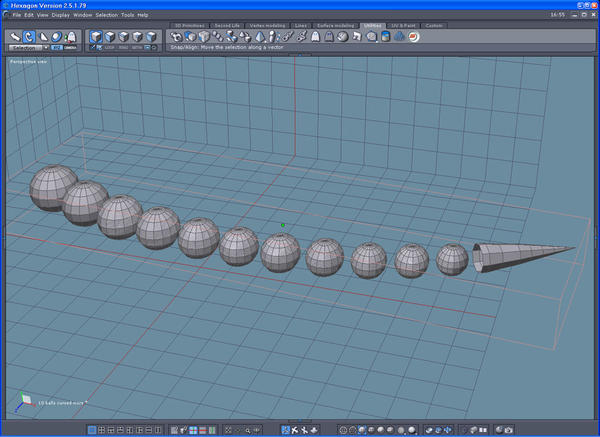The image size is (600, 437).
Task: Click the highlighted blue-outlined cube selection mode
Action: coord(96,37)
